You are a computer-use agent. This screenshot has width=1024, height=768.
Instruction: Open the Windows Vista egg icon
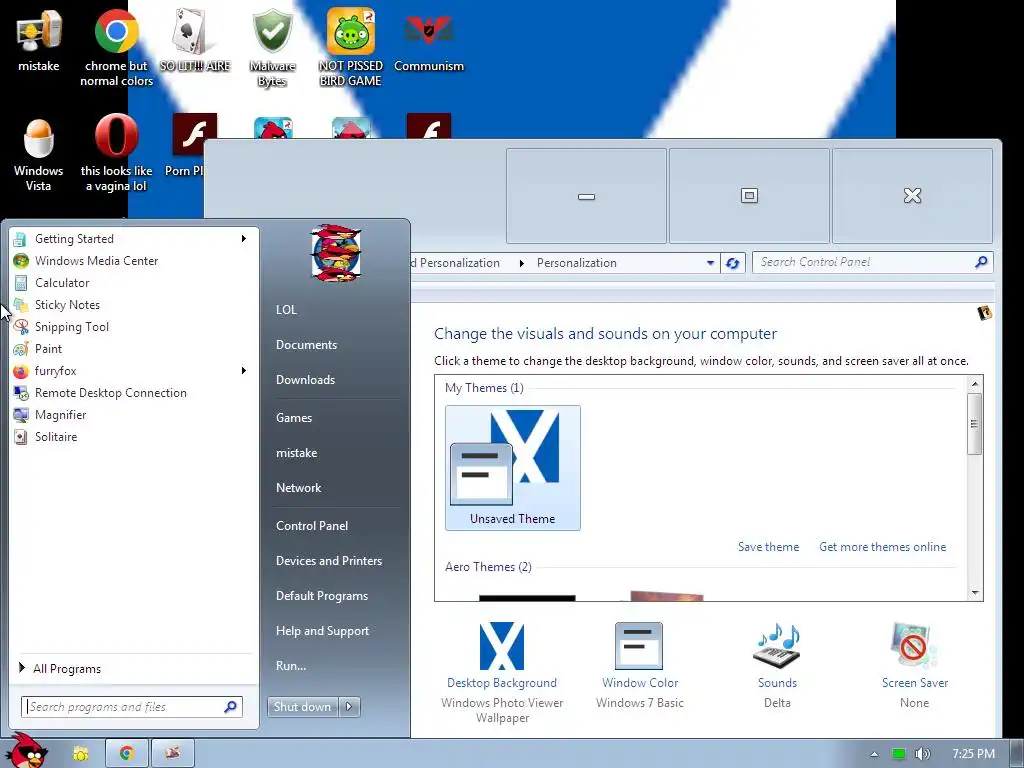pyautogui.click(x=39, y=155)
